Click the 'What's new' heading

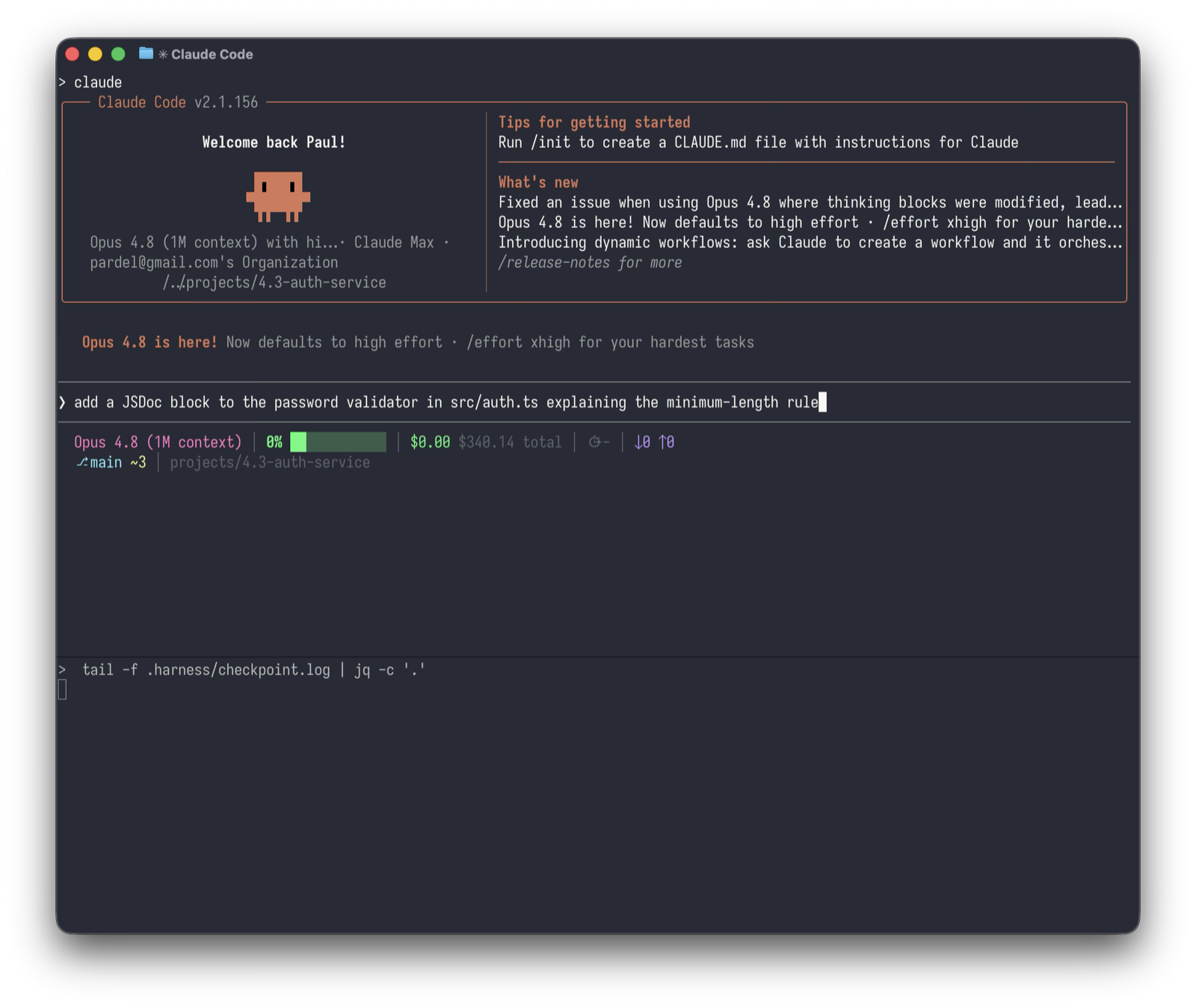point(538,182)
